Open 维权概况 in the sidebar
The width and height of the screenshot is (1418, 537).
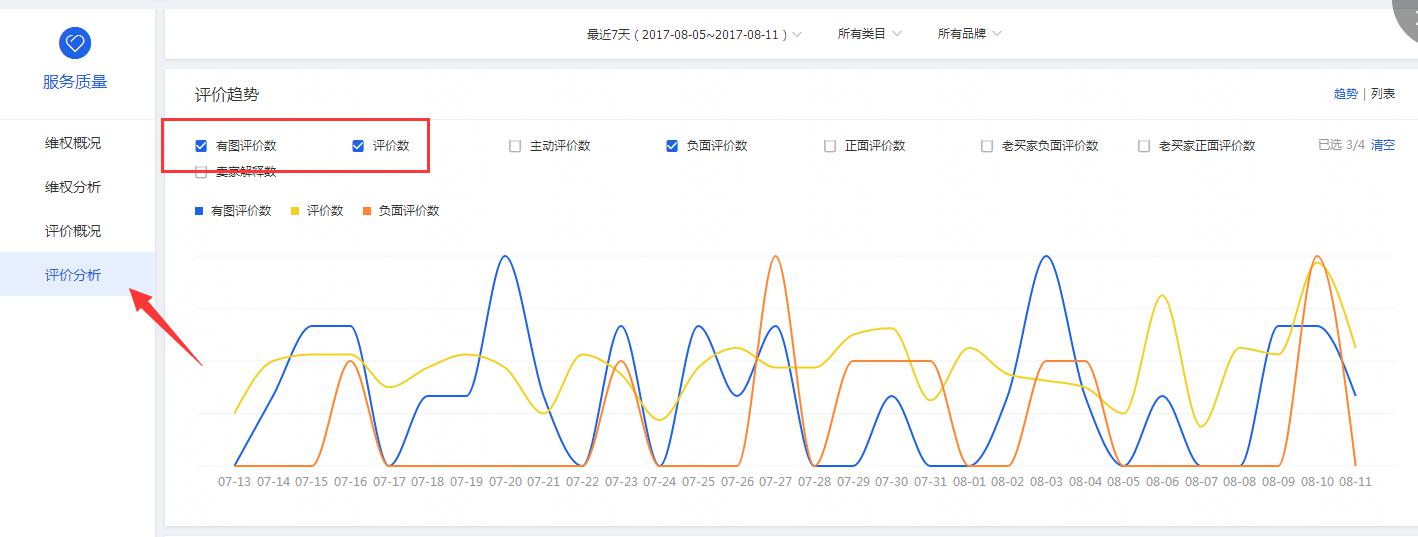coord(73,143)
